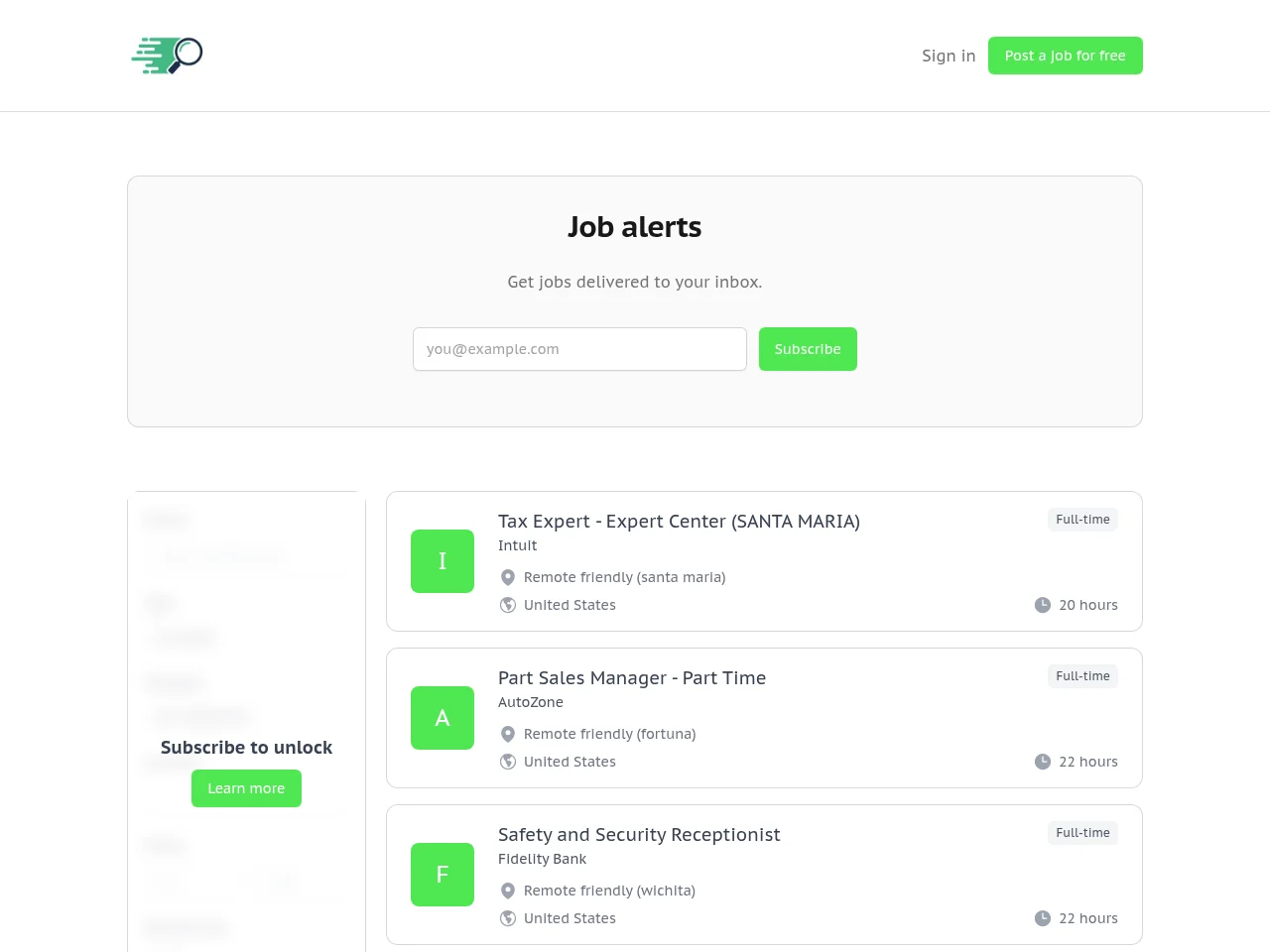Click the Intuit company letter avatar
The height and width of the screenshot is (952, 1270).
click(443, 561)
